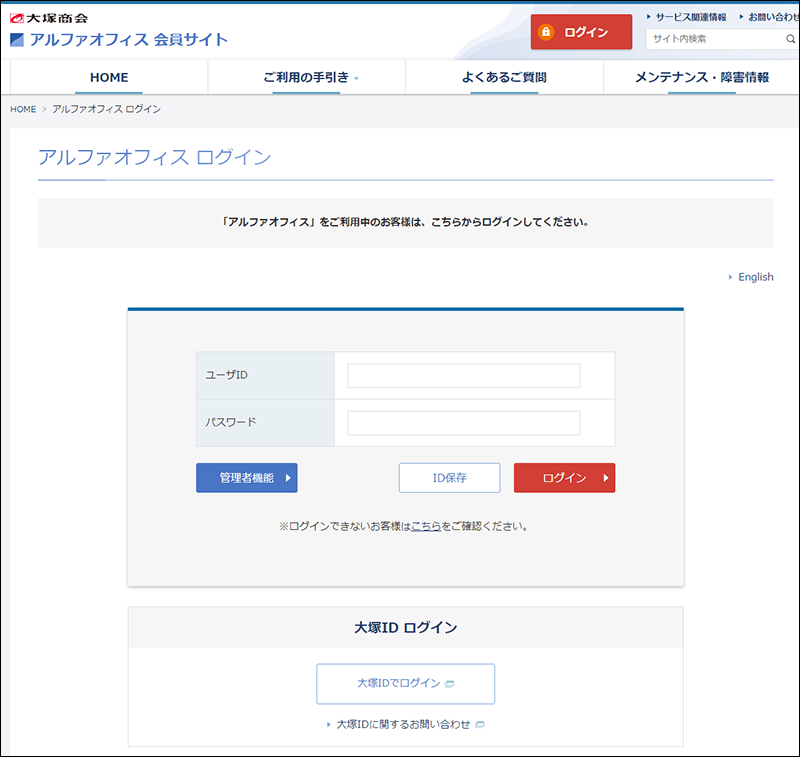This screenshot has height=757, width=800.
Task: Click the Otsuka Shokai logo
Action: coord(50,18)
